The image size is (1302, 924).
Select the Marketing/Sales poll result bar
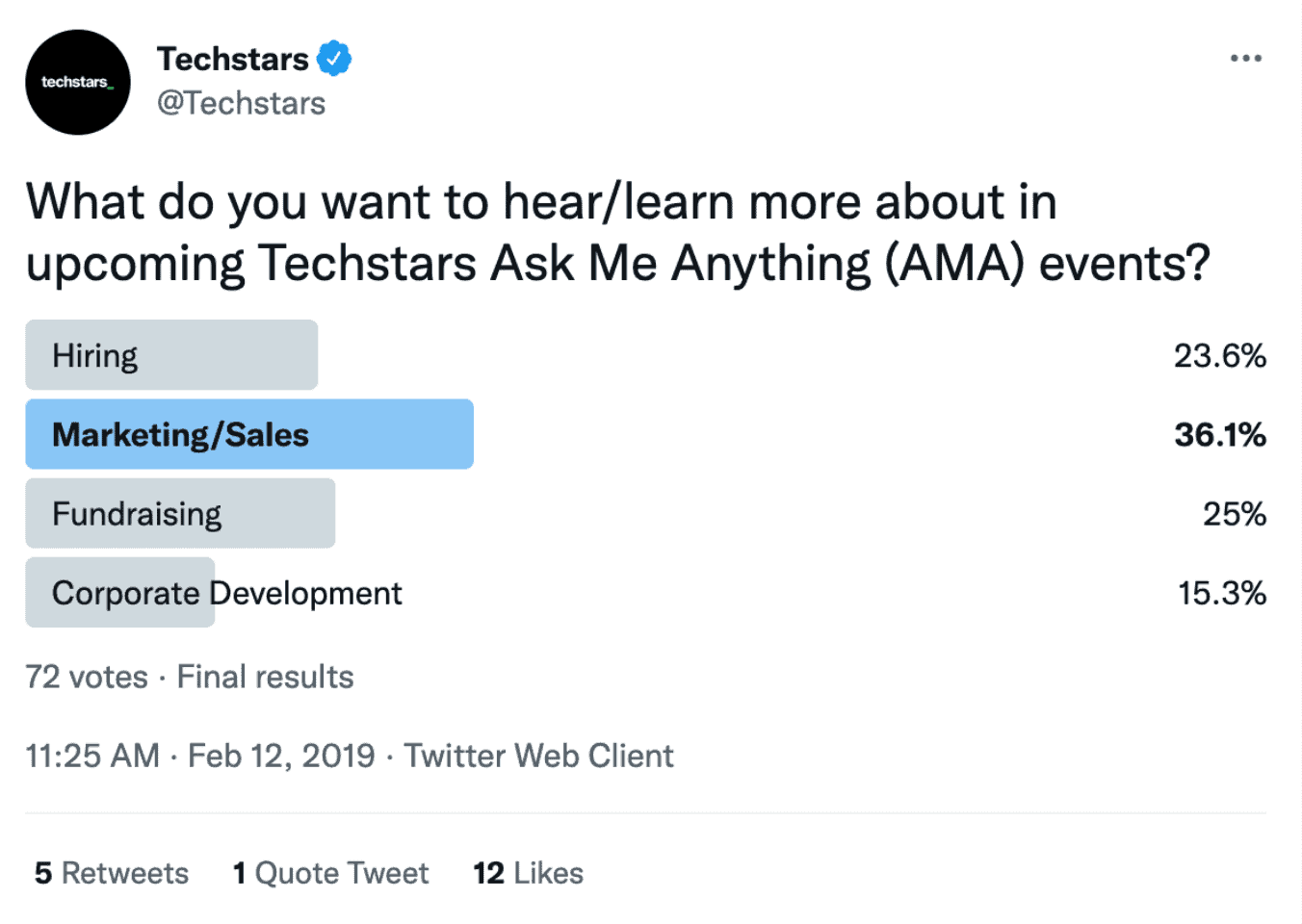(249, 435)
